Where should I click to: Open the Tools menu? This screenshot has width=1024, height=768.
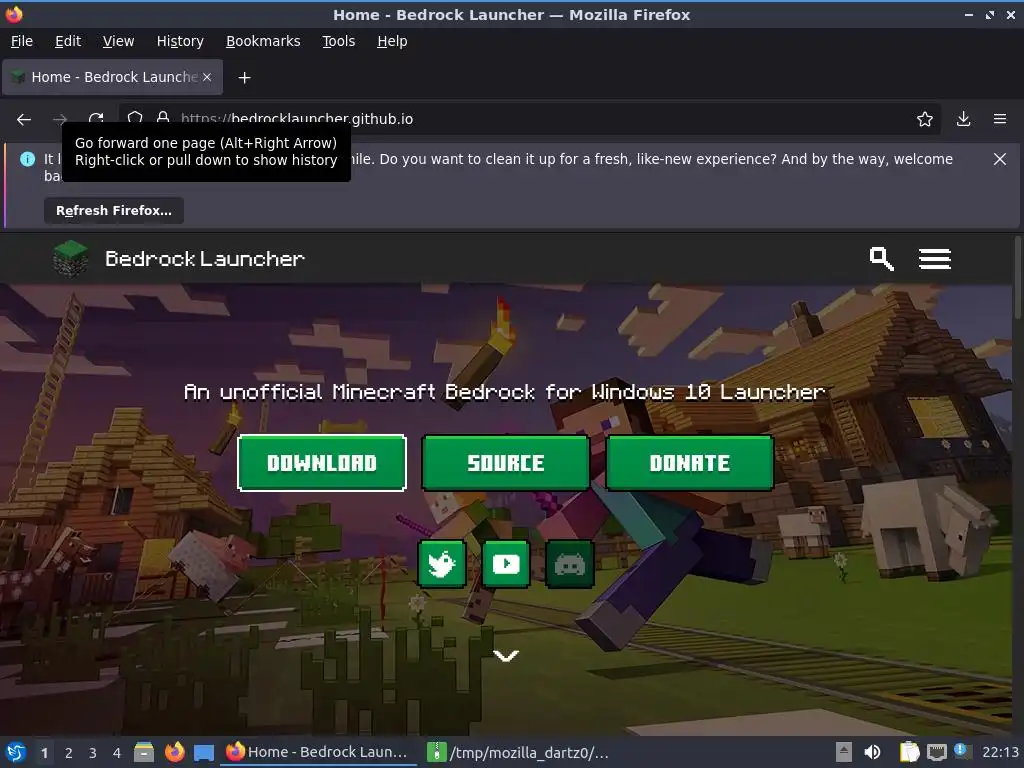[x=338, y=41]
